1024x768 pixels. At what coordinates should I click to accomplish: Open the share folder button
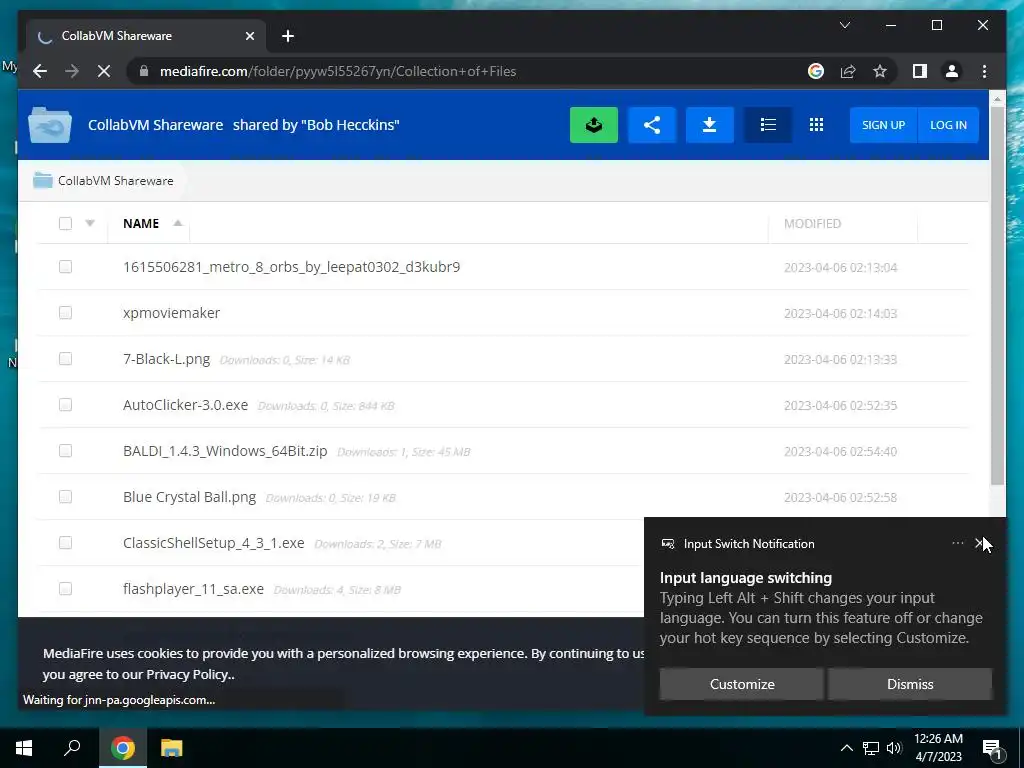tap(652, 125)
